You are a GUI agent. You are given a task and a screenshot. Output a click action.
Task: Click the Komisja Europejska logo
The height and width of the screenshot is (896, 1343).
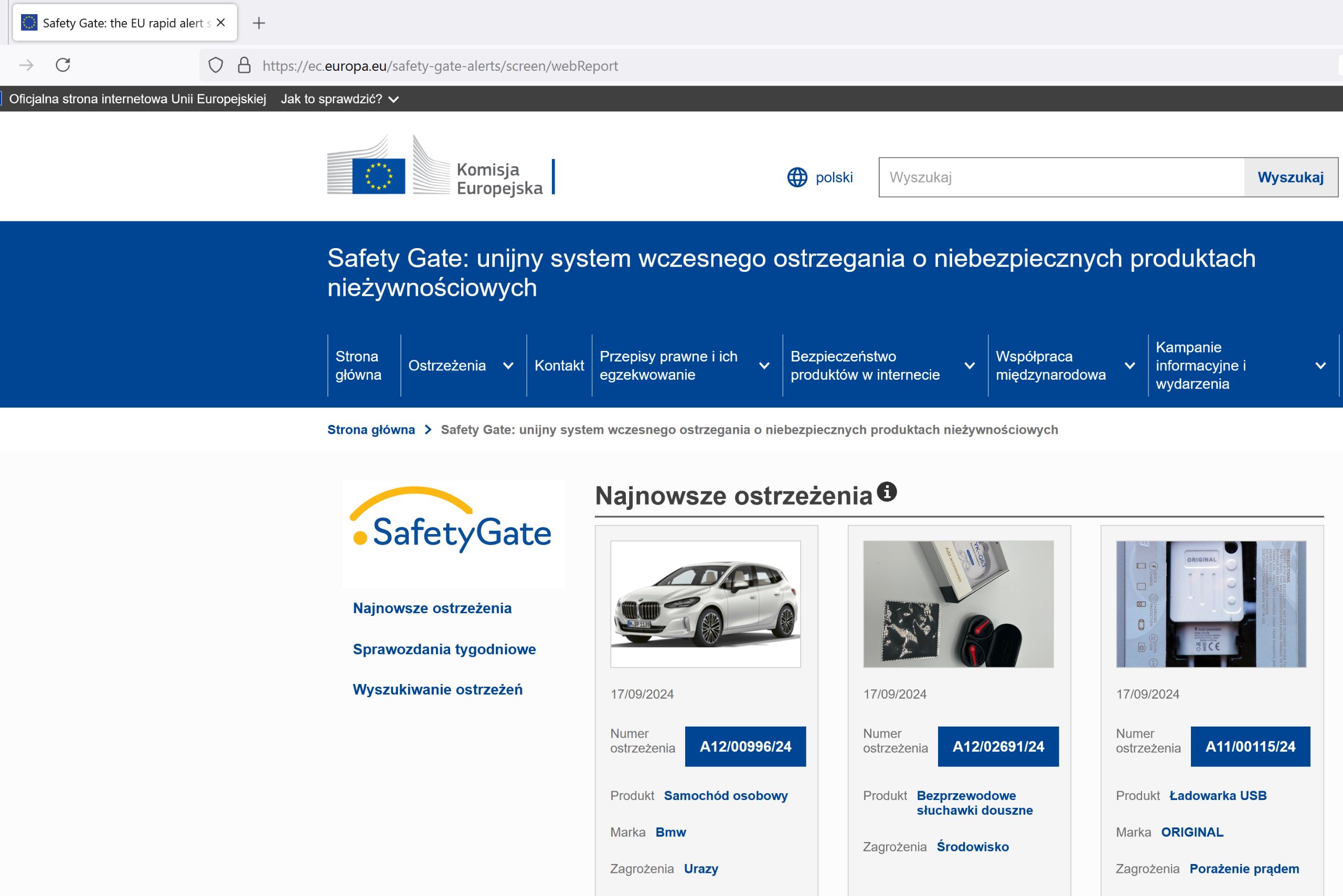point(441,166)
